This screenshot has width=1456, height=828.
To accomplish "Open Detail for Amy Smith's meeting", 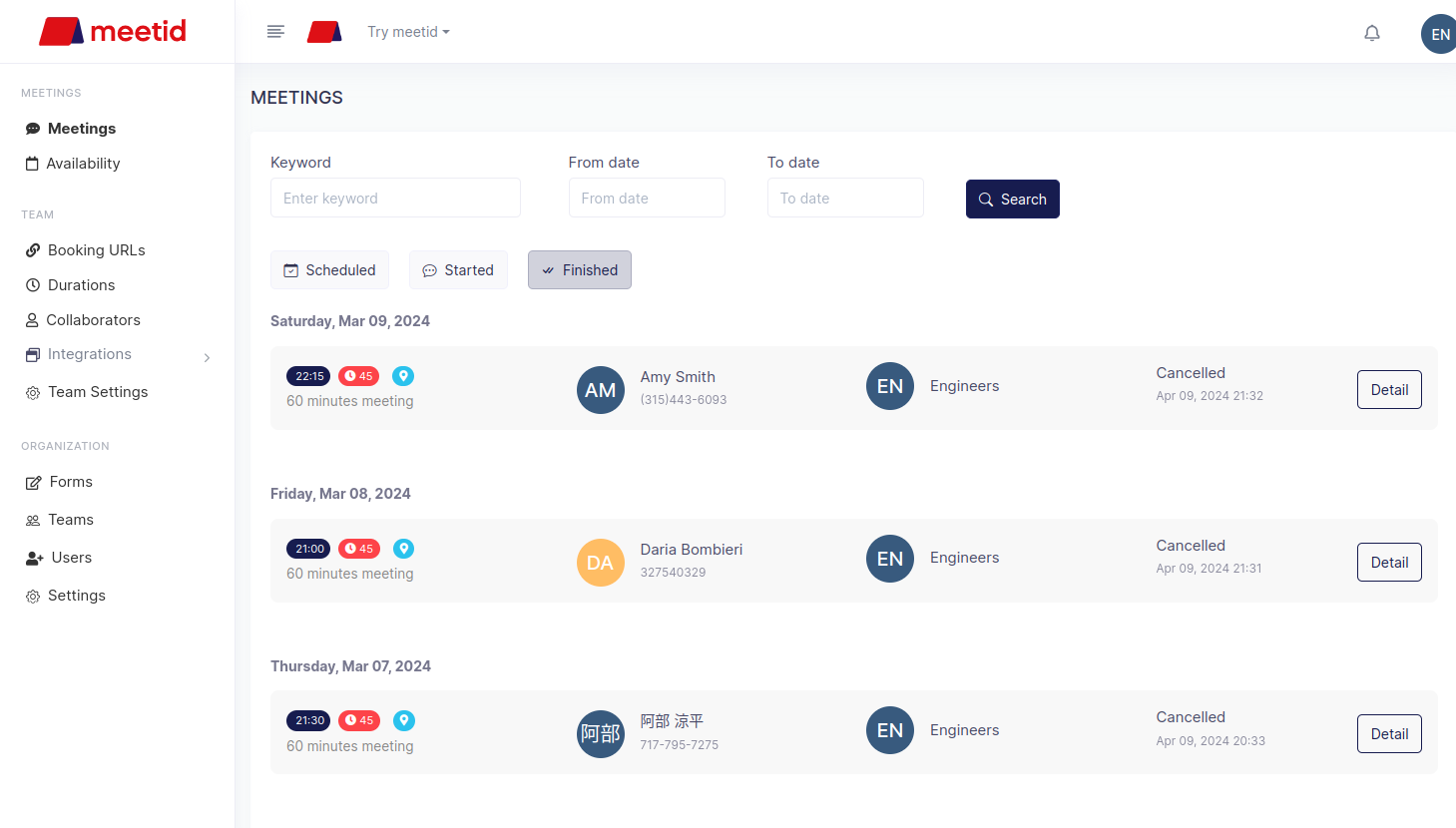I will point(1389,389).
